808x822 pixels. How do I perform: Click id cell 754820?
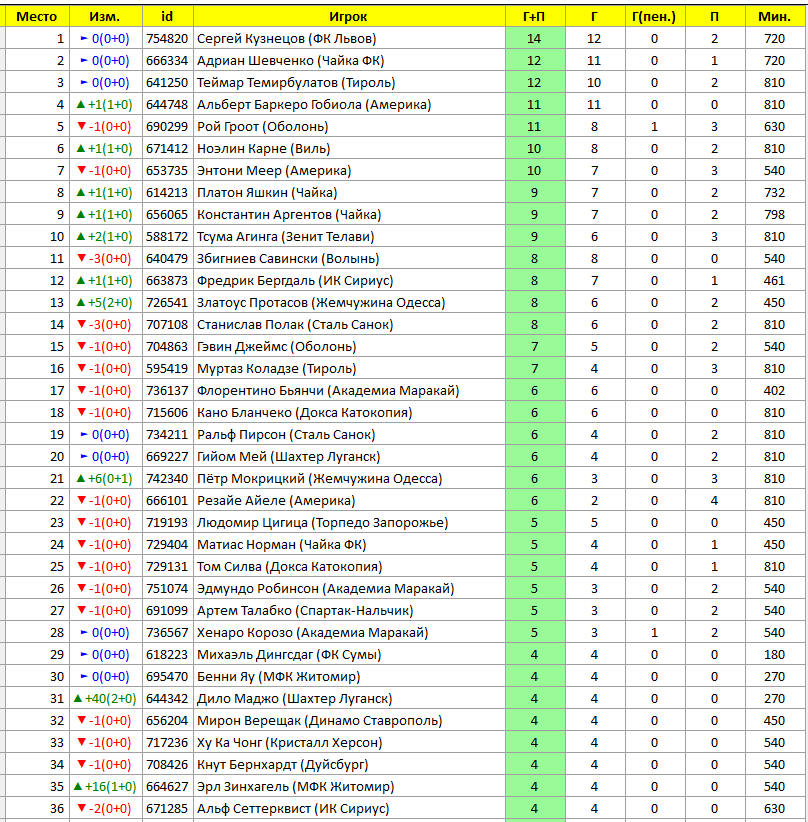click(167, 39)
